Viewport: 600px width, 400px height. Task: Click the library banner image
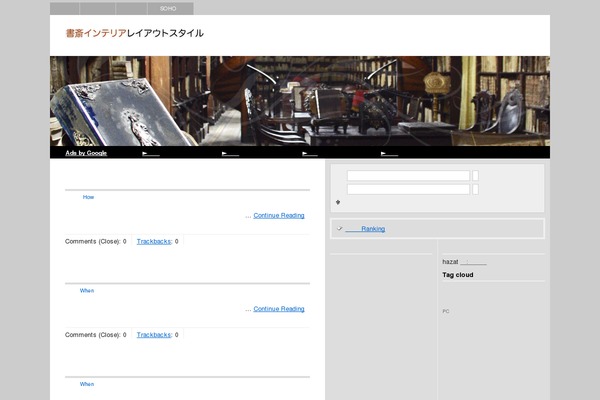[x=300, y=101]
